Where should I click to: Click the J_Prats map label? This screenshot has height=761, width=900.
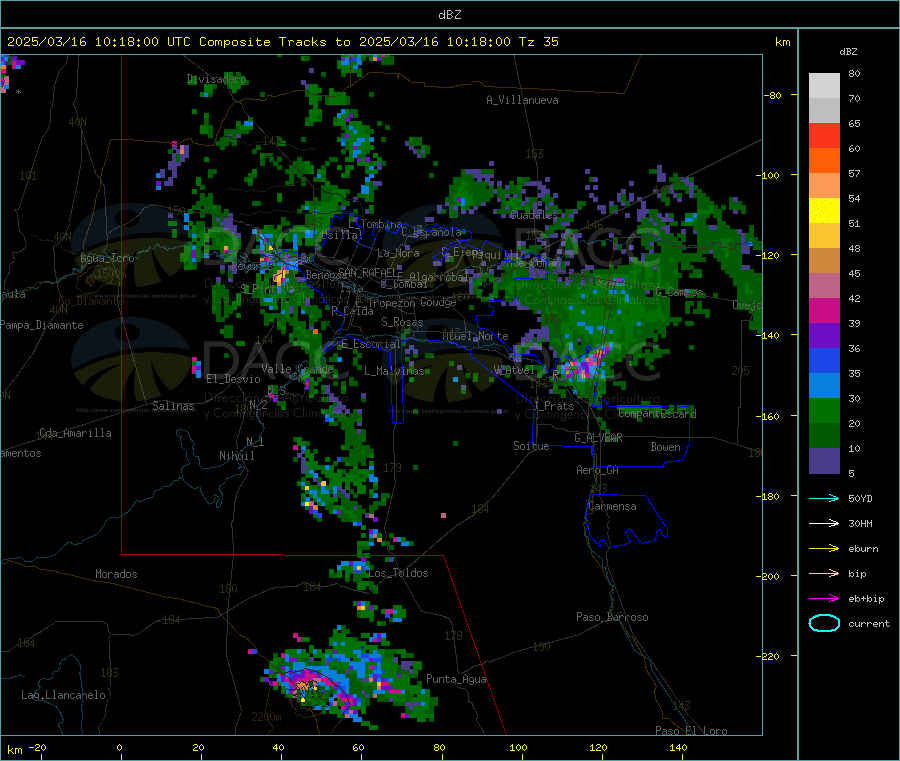(x=553, y=406)
